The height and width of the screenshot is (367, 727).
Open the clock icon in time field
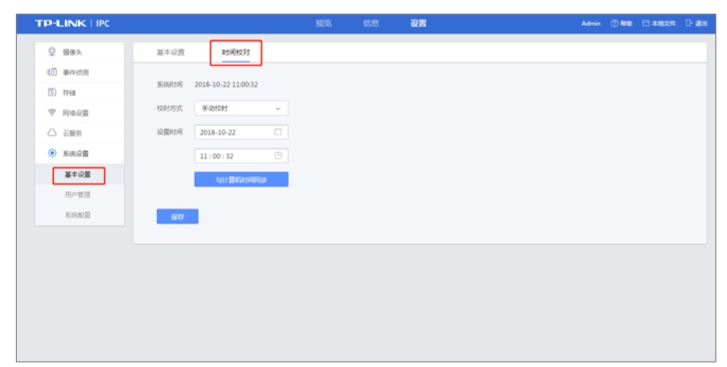[278, 156]
